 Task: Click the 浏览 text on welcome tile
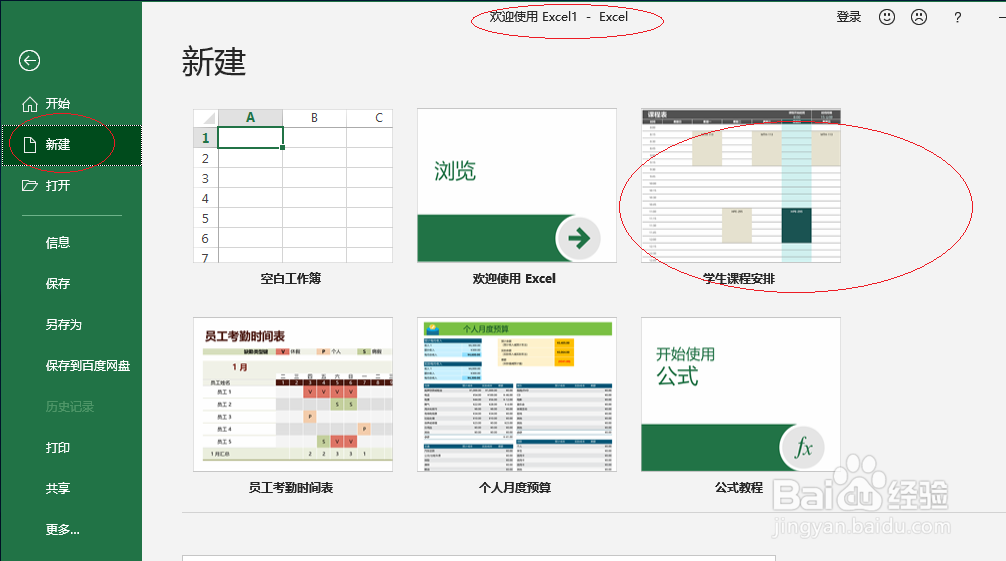455,171
